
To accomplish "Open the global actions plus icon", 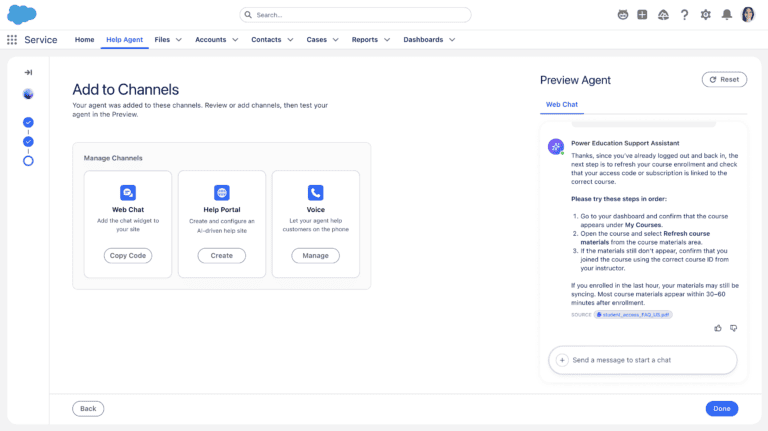I will pyautogui.click(x=642, y=15).
